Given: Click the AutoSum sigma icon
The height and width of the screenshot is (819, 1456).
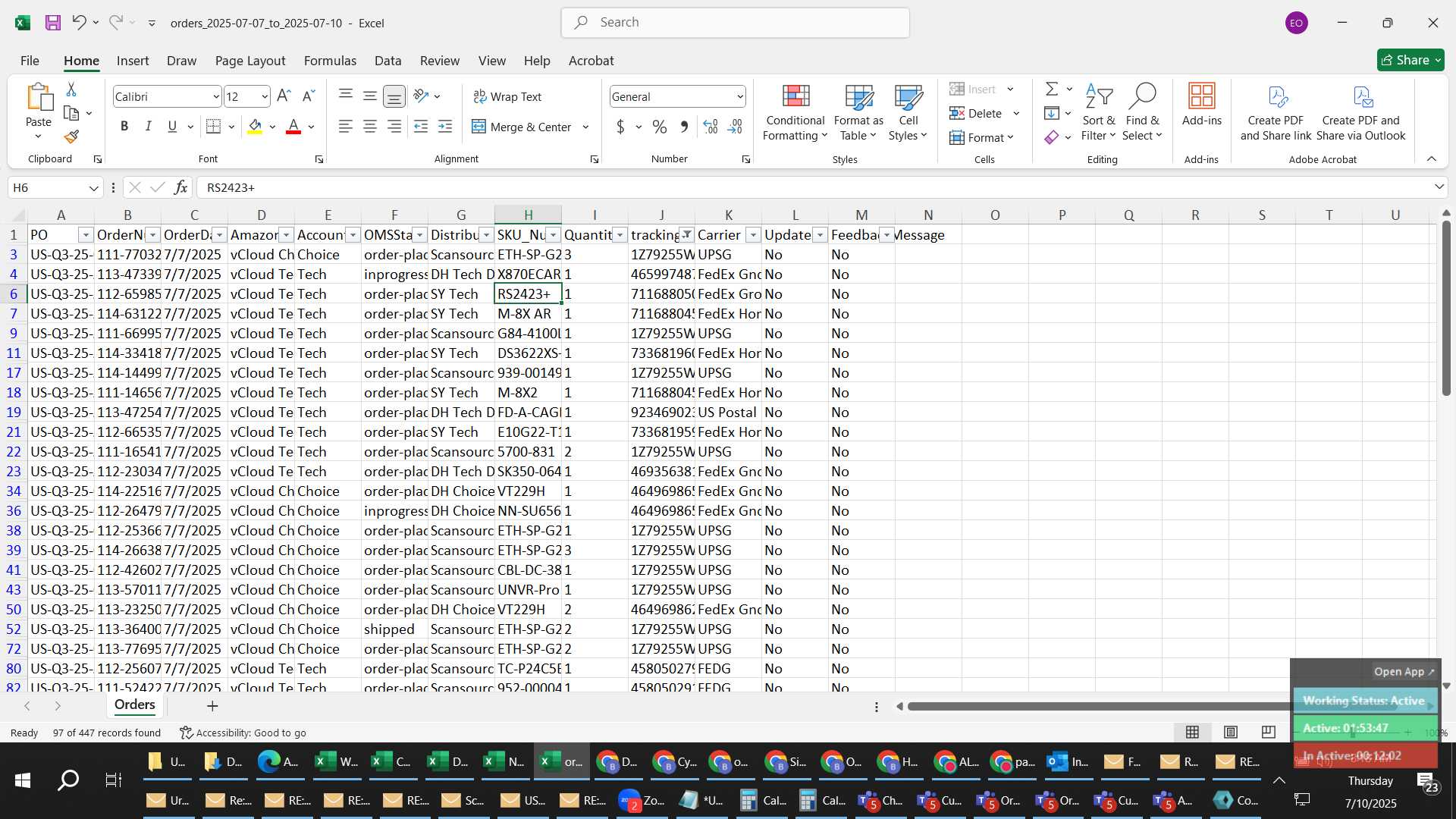Looking at the screenshot, I should point(1052,89).
